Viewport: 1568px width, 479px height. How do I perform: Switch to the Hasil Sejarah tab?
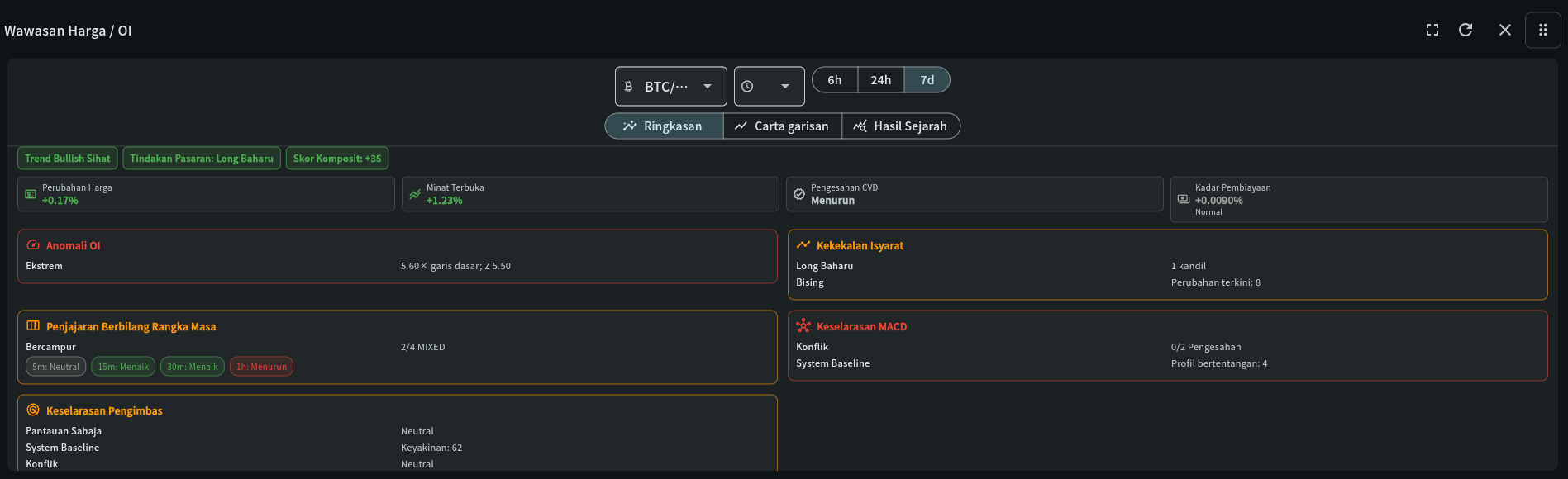click(901, 126)
